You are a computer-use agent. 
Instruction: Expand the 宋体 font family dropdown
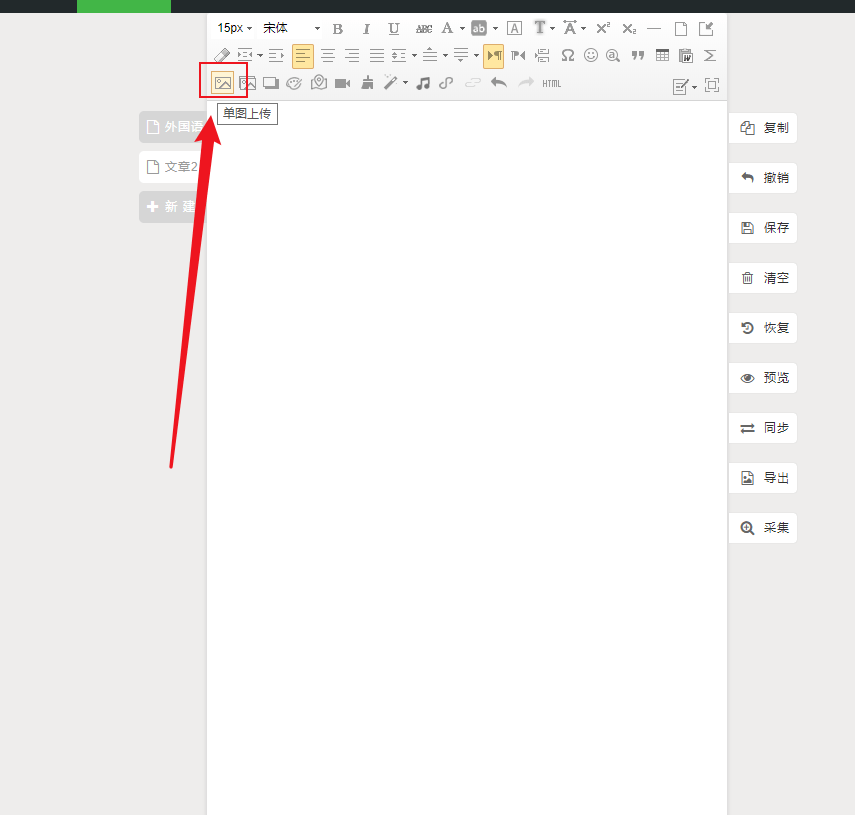[292, 29]
